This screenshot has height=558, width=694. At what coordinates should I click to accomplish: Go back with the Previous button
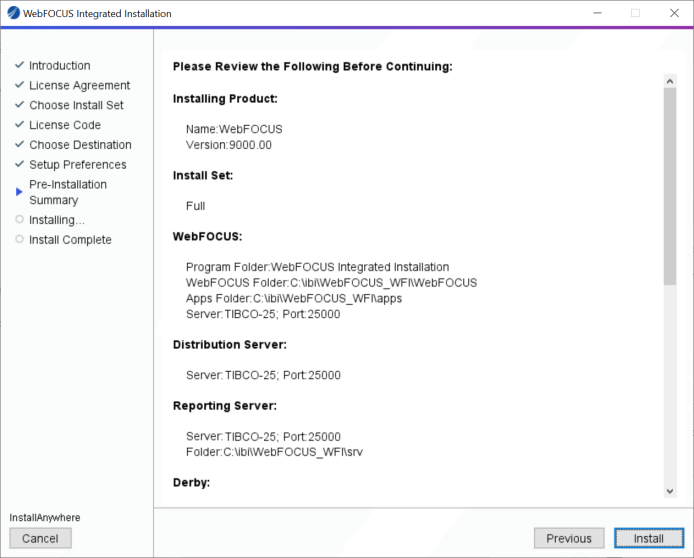(569, 538)
